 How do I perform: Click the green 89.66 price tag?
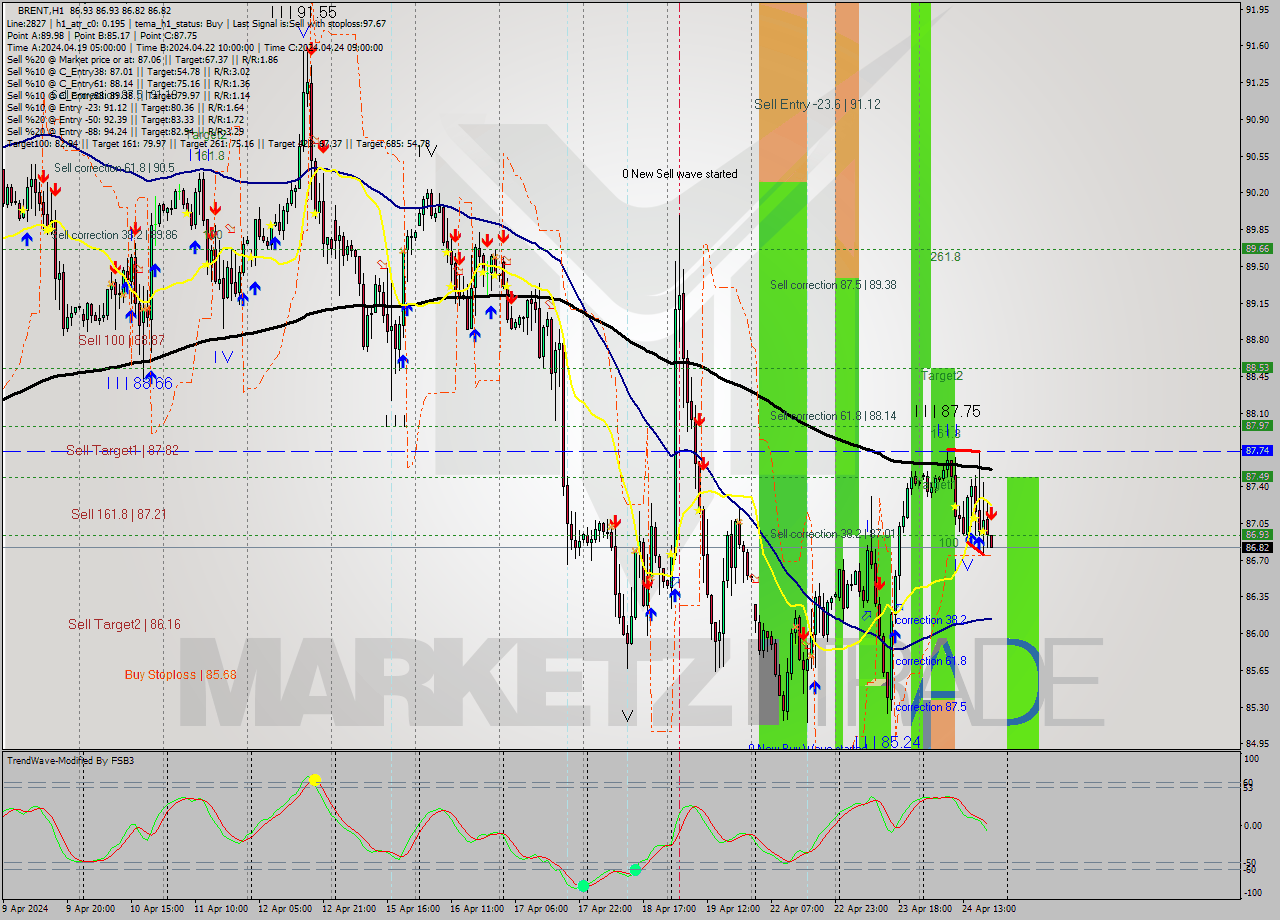coord(1257,248)
